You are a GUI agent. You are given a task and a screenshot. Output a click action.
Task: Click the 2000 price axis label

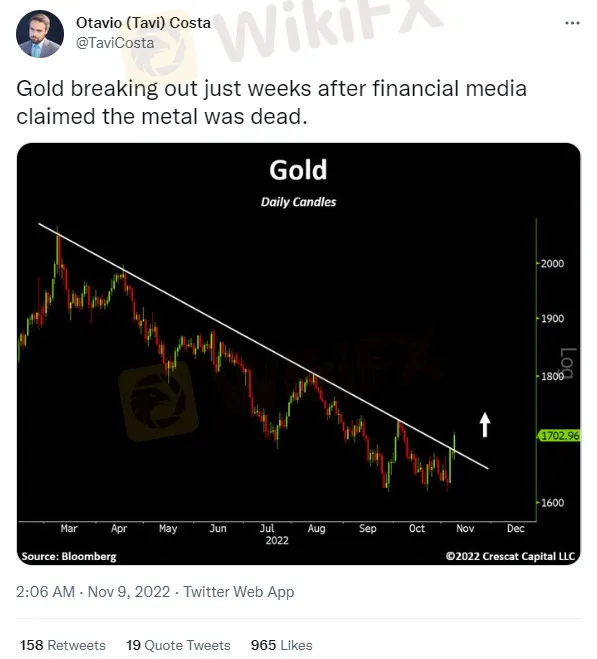552,264
